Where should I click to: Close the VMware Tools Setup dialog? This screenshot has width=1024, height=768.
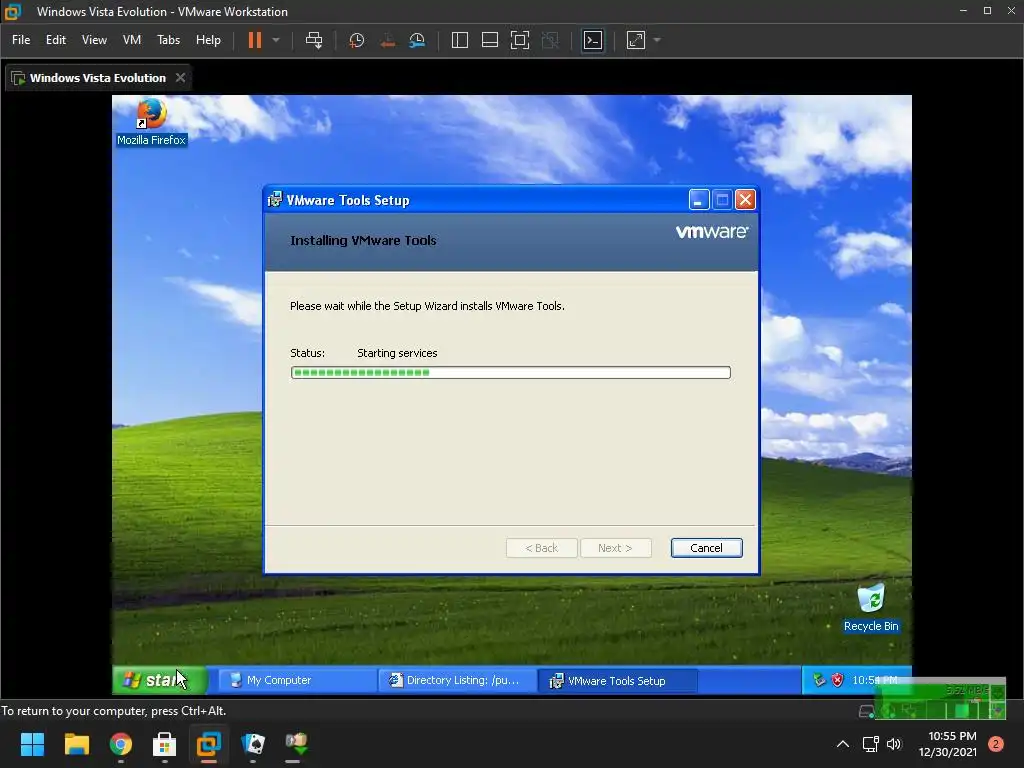coord(745,200)
